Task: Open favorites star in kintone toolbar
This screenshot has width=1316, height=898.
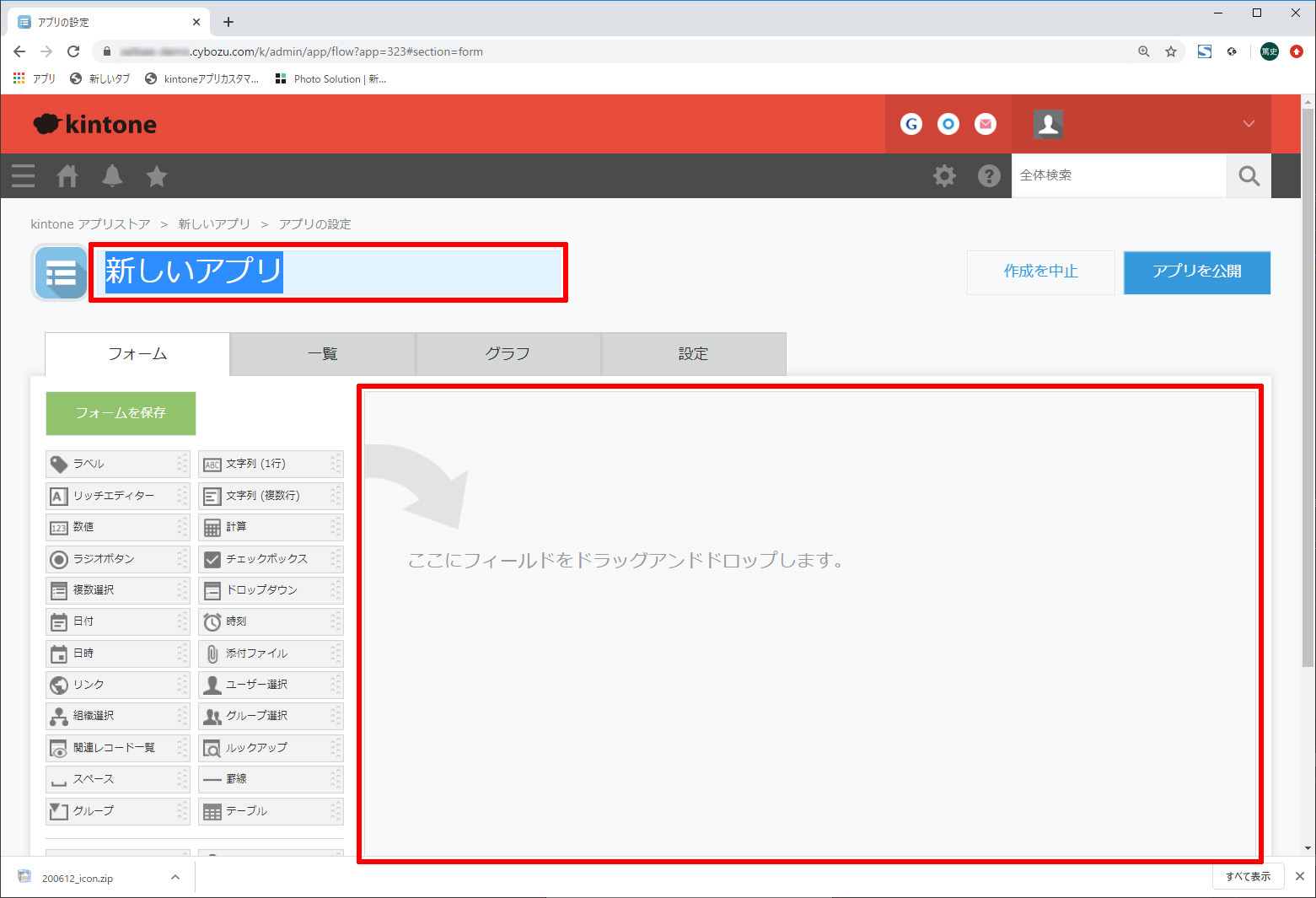Action: pyautogui.click(x=157, y=175)
